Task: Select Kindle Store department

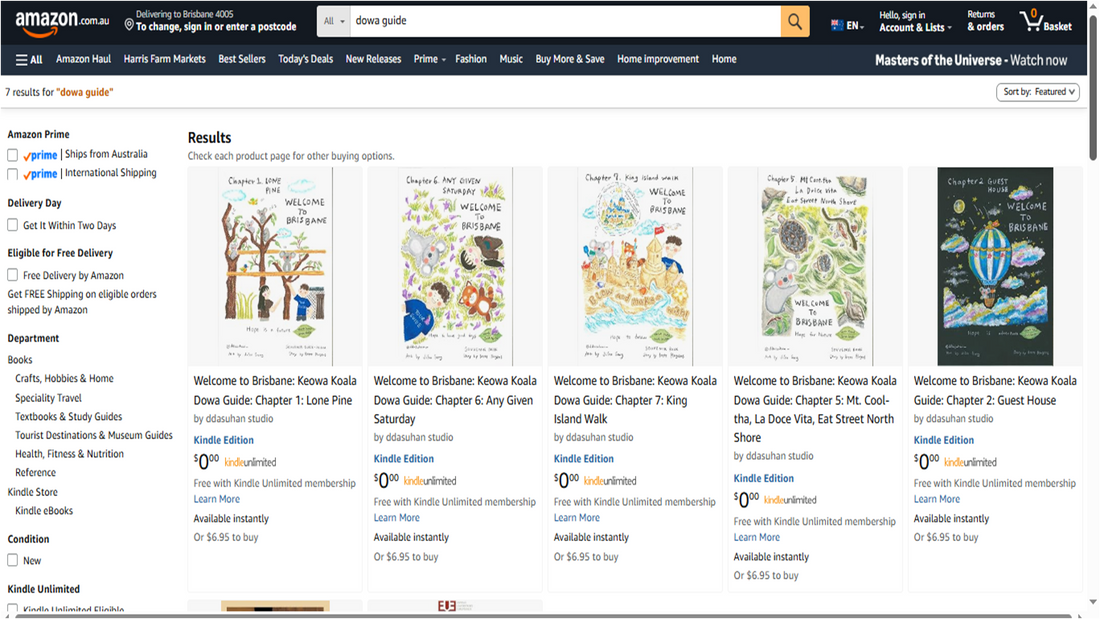Action: [33, 492]
